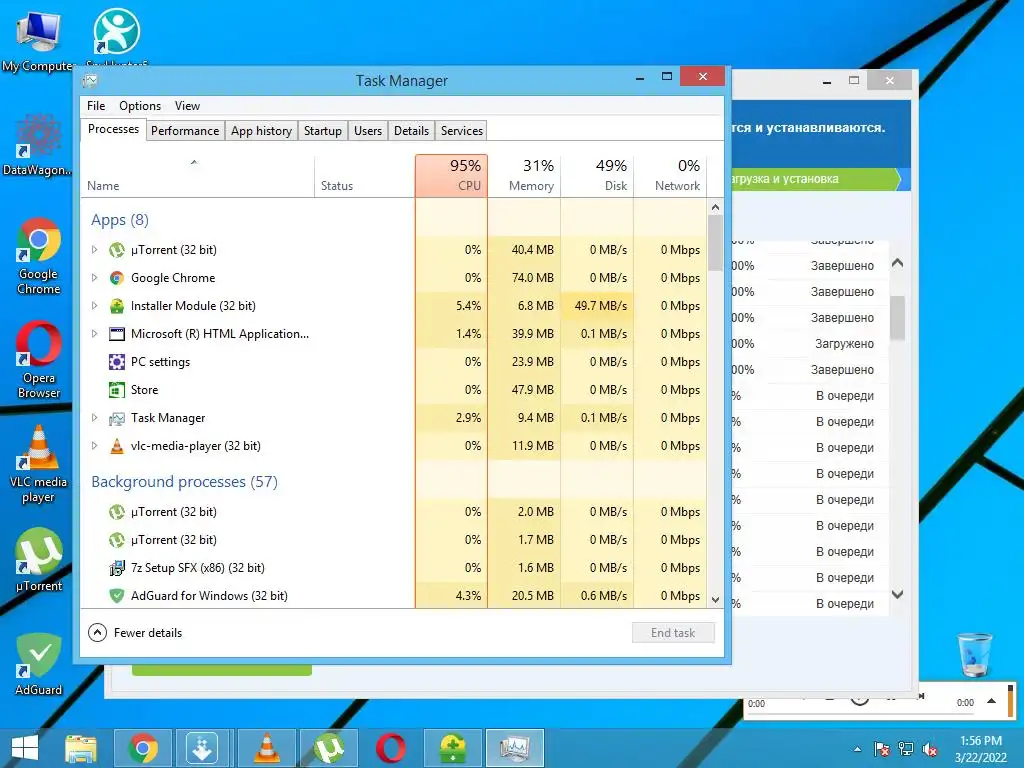Open File Explorer from the taskbar
The width and height of the screenshot is (1024, 768).
point(80,748)
